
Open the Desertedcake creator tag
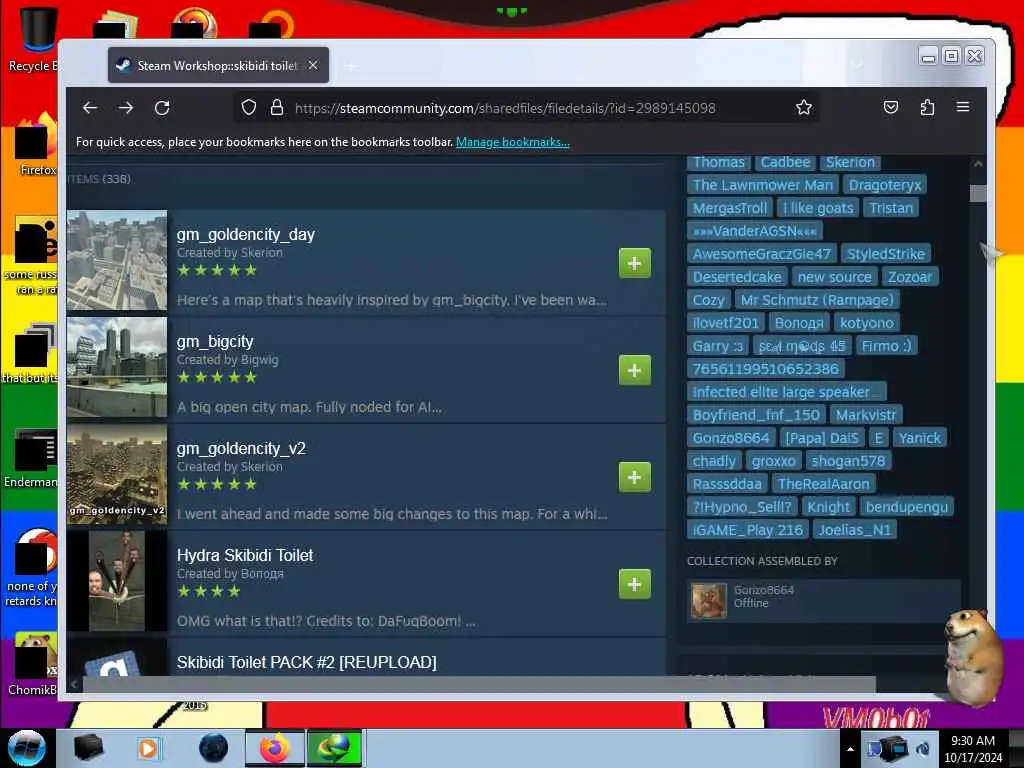737,277
